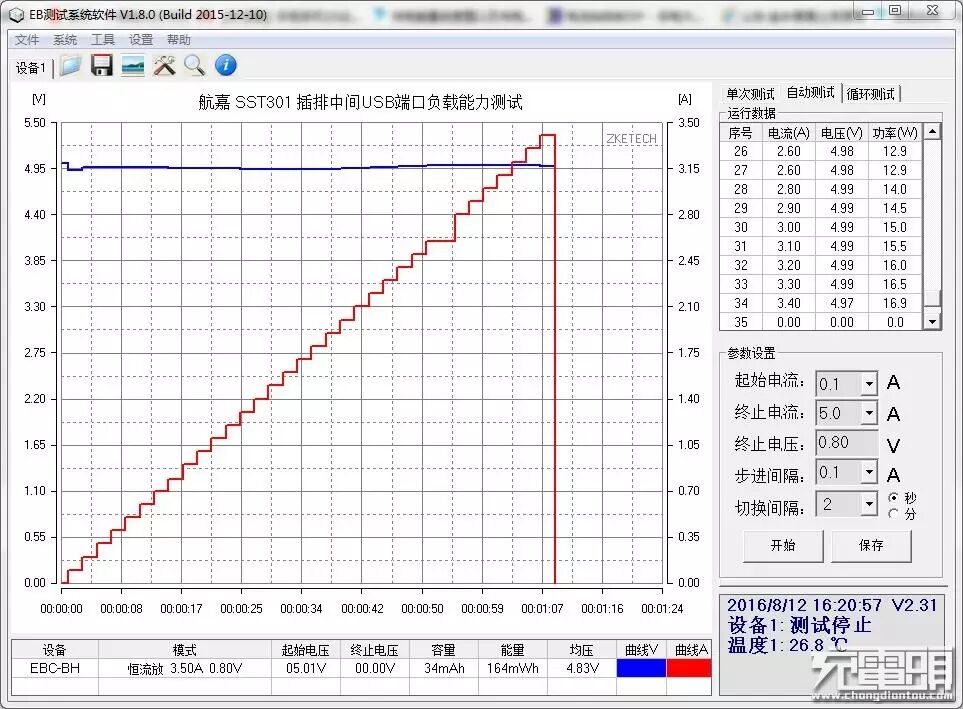Screen dimensions: 963x709
Task: Click the 设备1: 测试停止 status text
Action: (799, 625)
